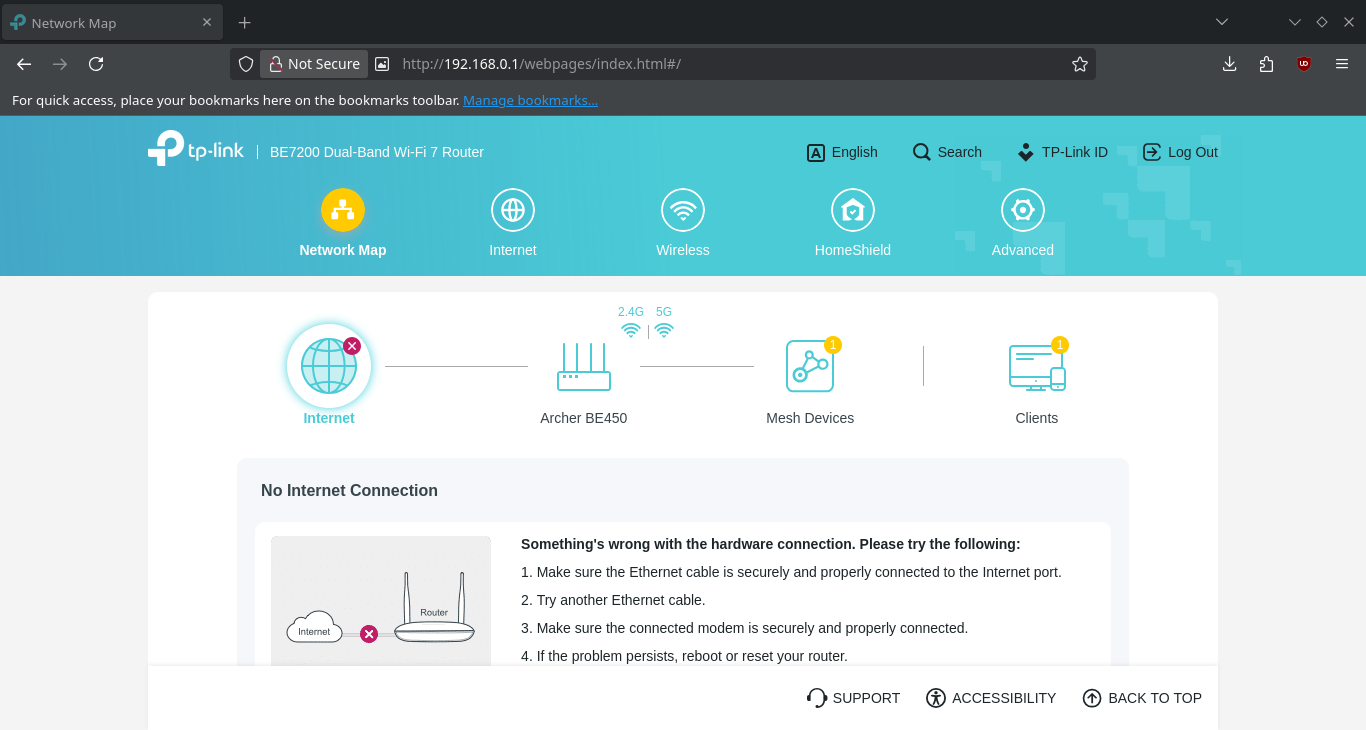The width and height of the screenshot is (1366, 730).
Task: Go back to the previous page
Action: (x=24, y=64)
